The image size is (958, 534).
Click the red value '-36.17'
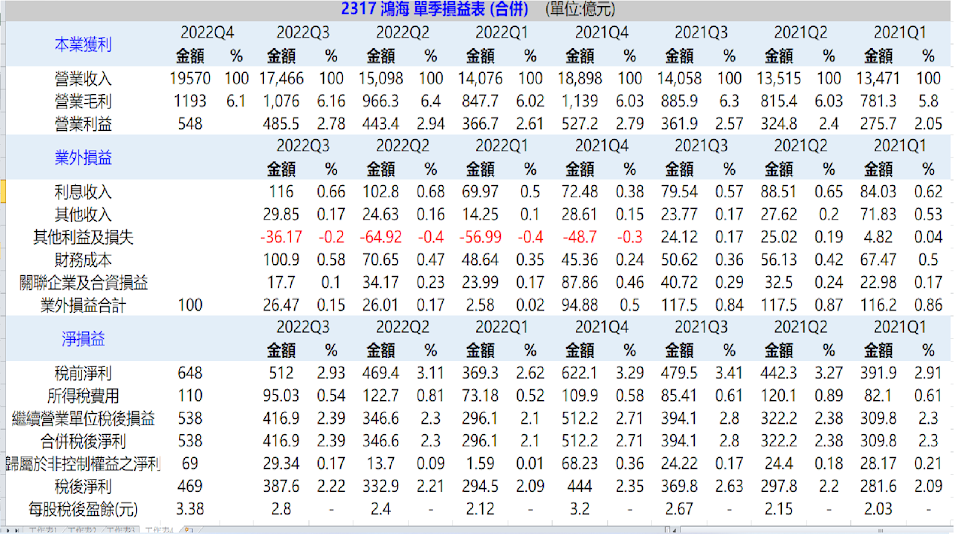click(x=281, y=237)
